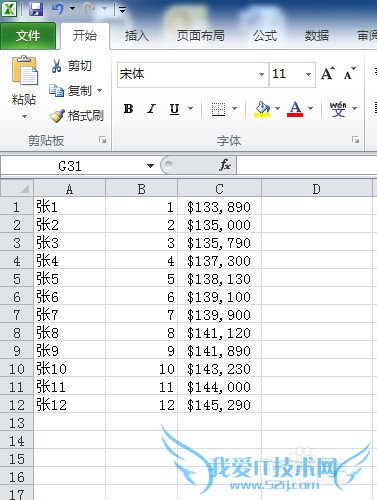Apply red font color button
The height and width of the screenshot is (500, 377).
(x=295, y=109)
